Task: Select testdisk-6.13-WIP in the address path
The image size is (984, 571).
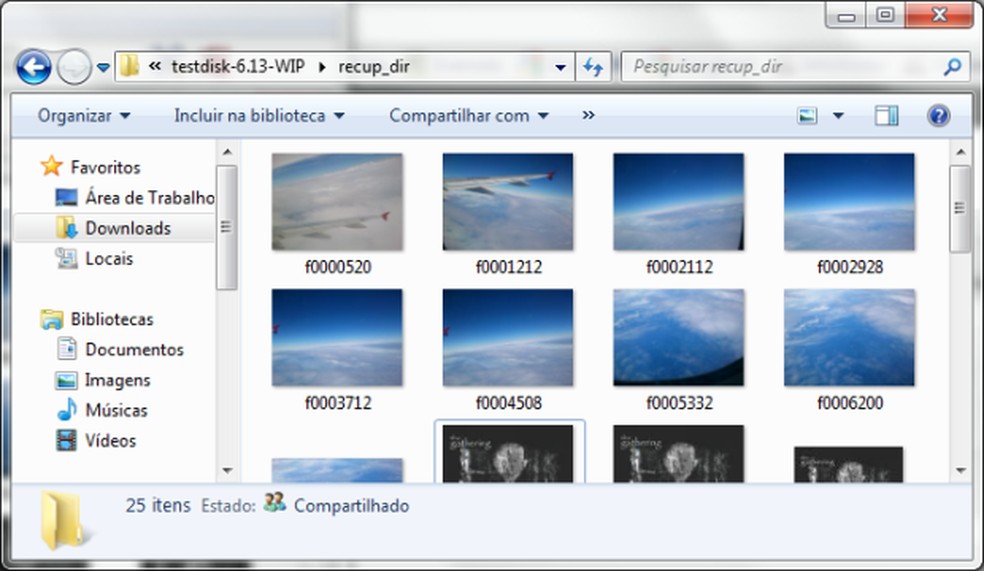Action: (x=238, y=66)
